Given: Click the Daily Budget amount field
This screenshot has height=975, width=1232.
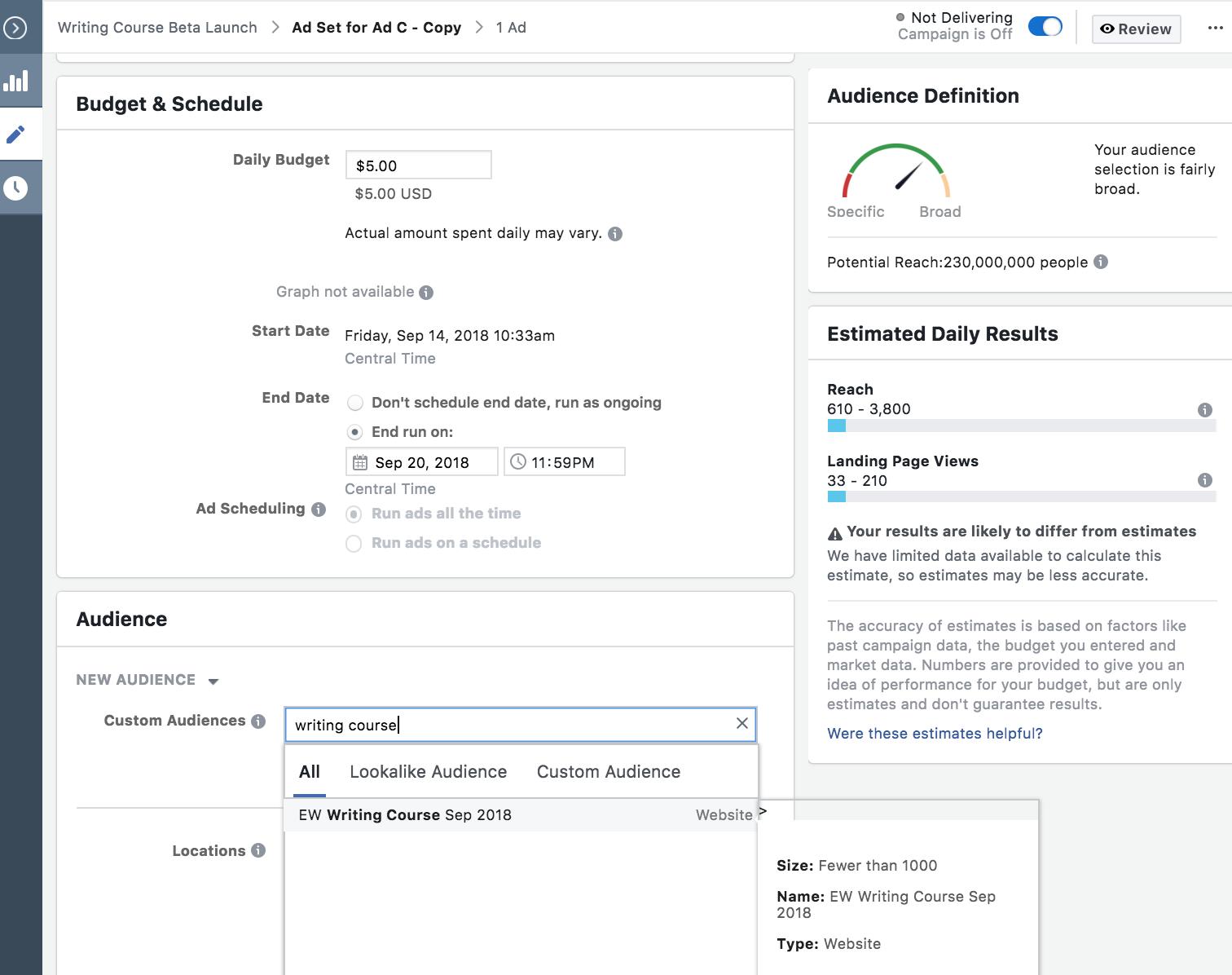Looking at the screenshot, I should click(418, 165).
